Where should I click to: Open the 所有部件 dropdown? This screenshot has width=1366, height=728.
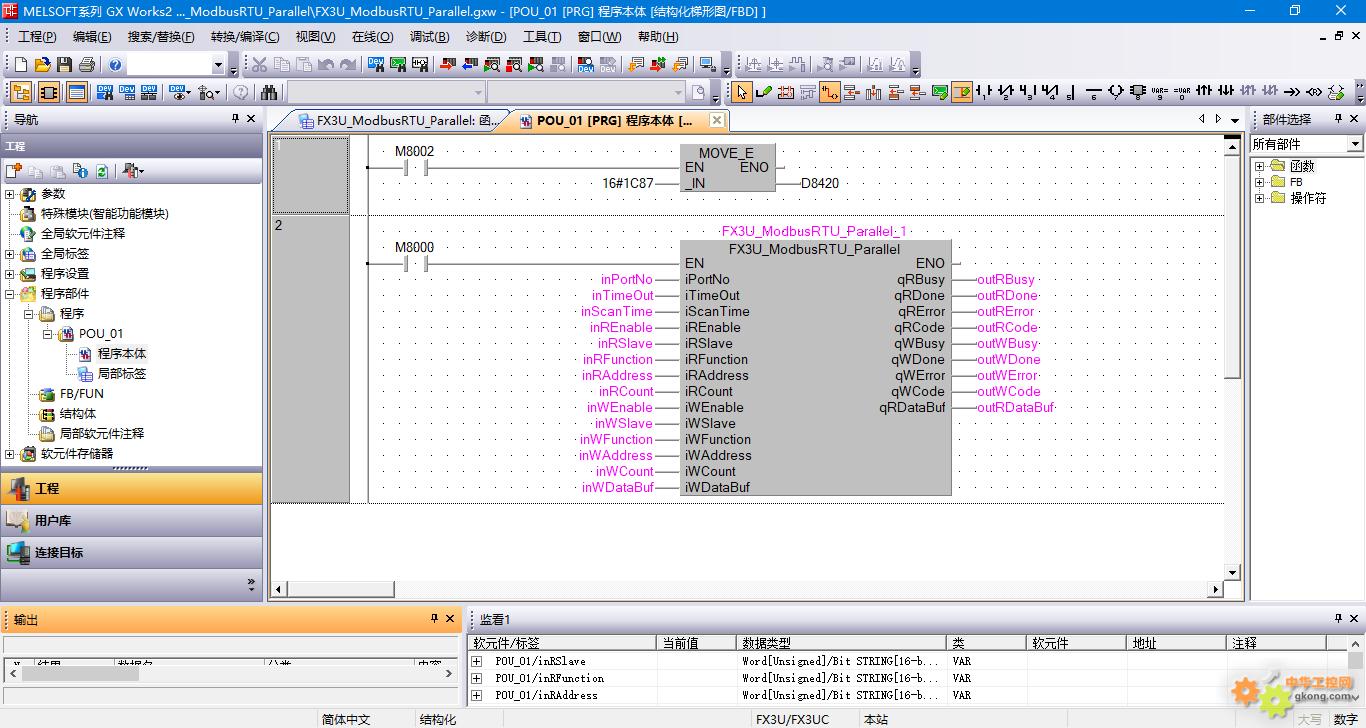(1355, 144)
